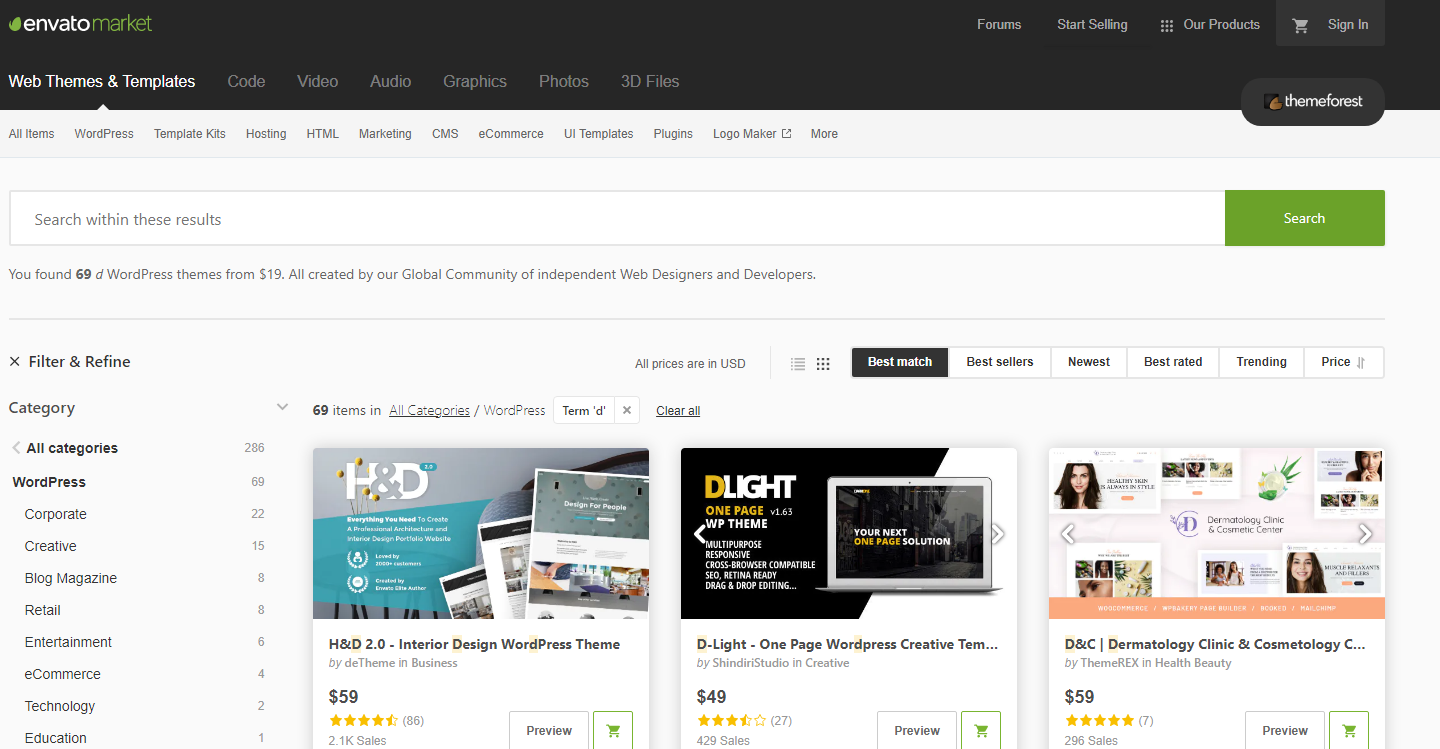Open the Video marketplace tab

tap(317, 82)
